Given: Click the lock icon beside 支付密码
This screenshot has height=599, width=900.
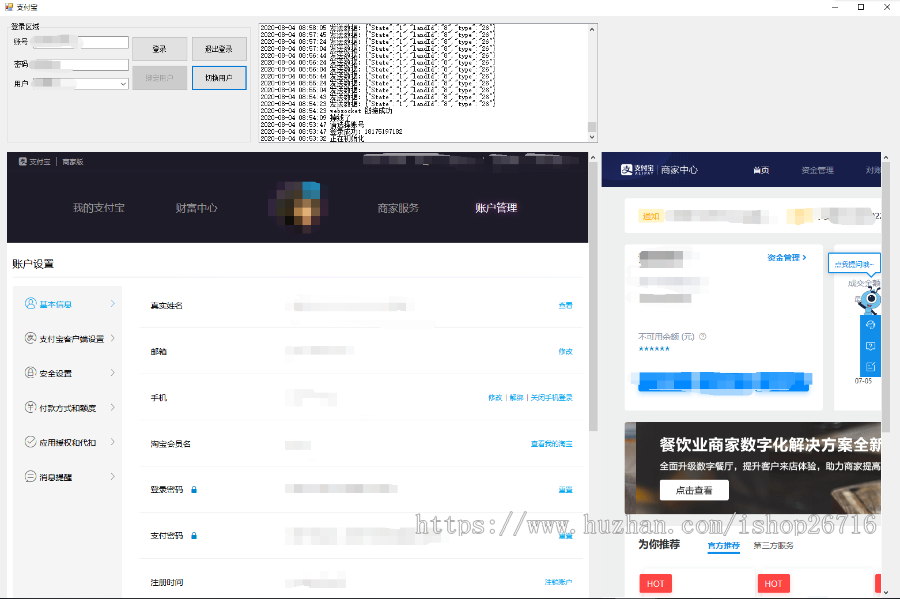Looking at the screenshot, I should (194, 535).
